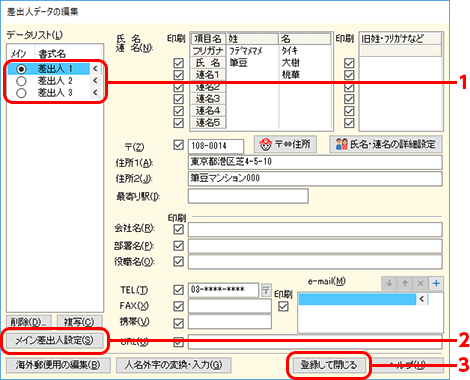Viewport: 470px width, 380px height.
Task: Click メイン差出人設定(S) button
Action: click(55, 340)
